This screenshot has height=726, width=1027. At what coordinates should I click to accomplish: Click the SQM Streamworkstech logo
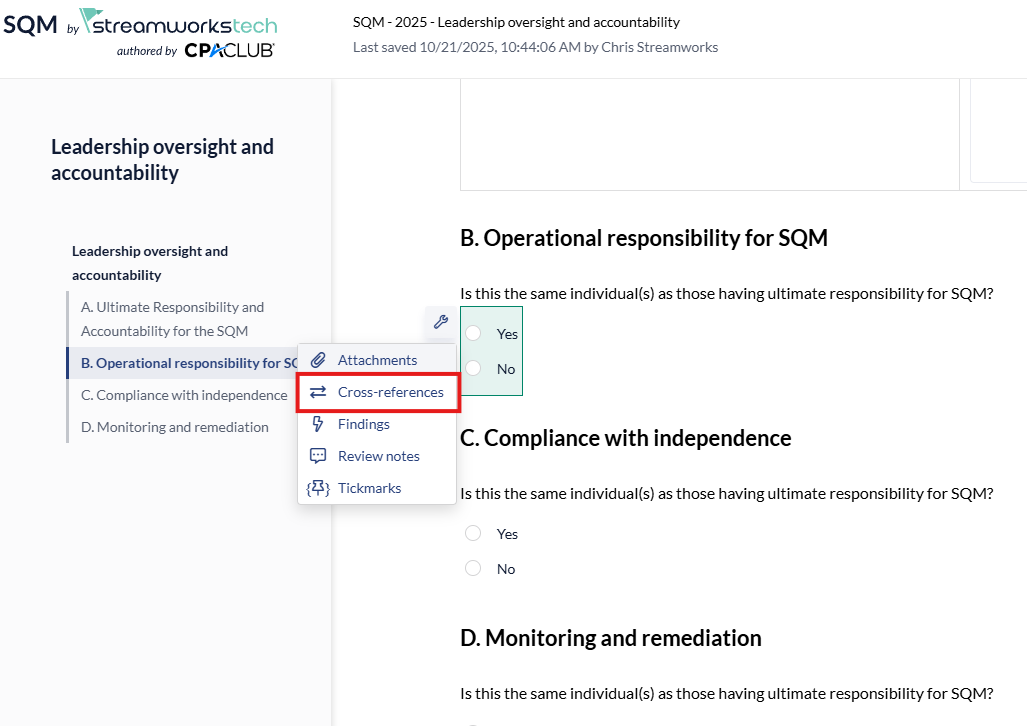tap(140, 24)
